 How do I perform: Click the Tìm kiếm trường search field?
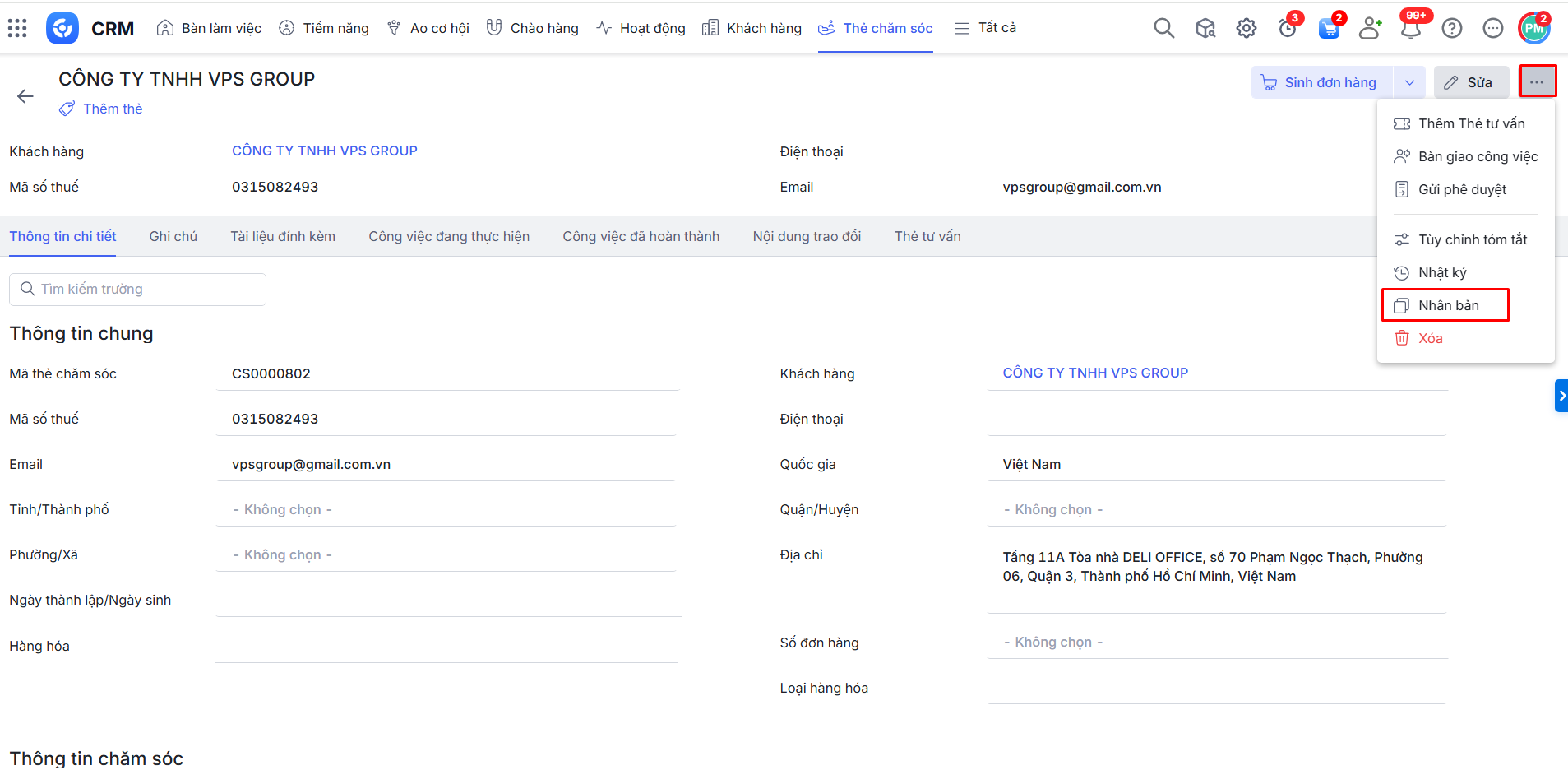(138, 289)
